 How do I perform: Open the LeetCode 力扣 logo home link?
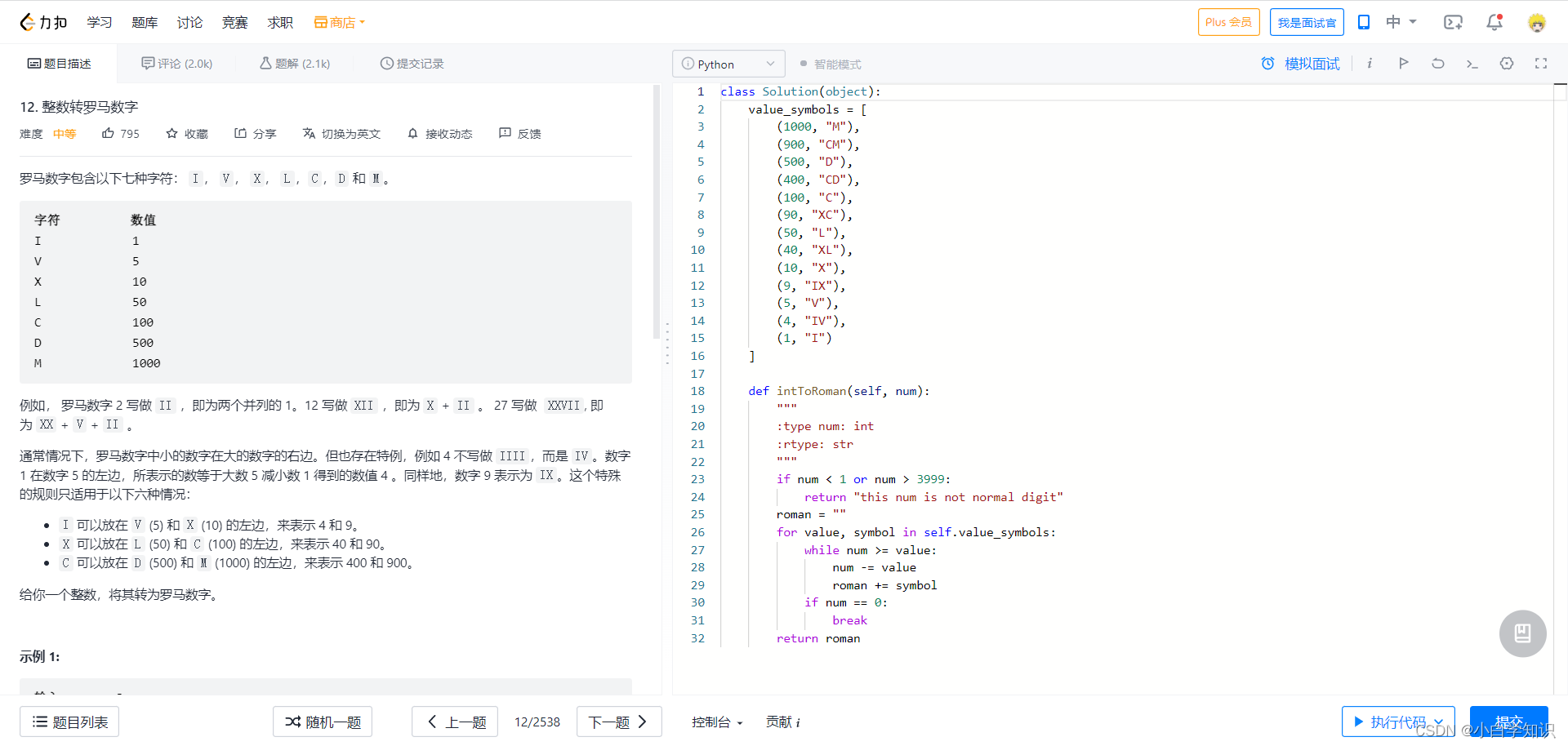click(x=43, y=22)
